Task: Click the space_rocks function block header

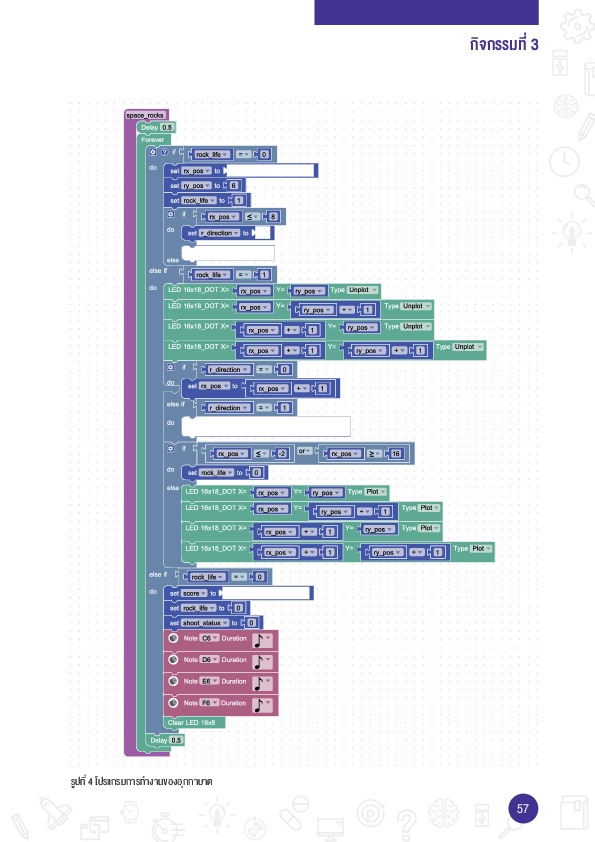Action: coord(146,115)
